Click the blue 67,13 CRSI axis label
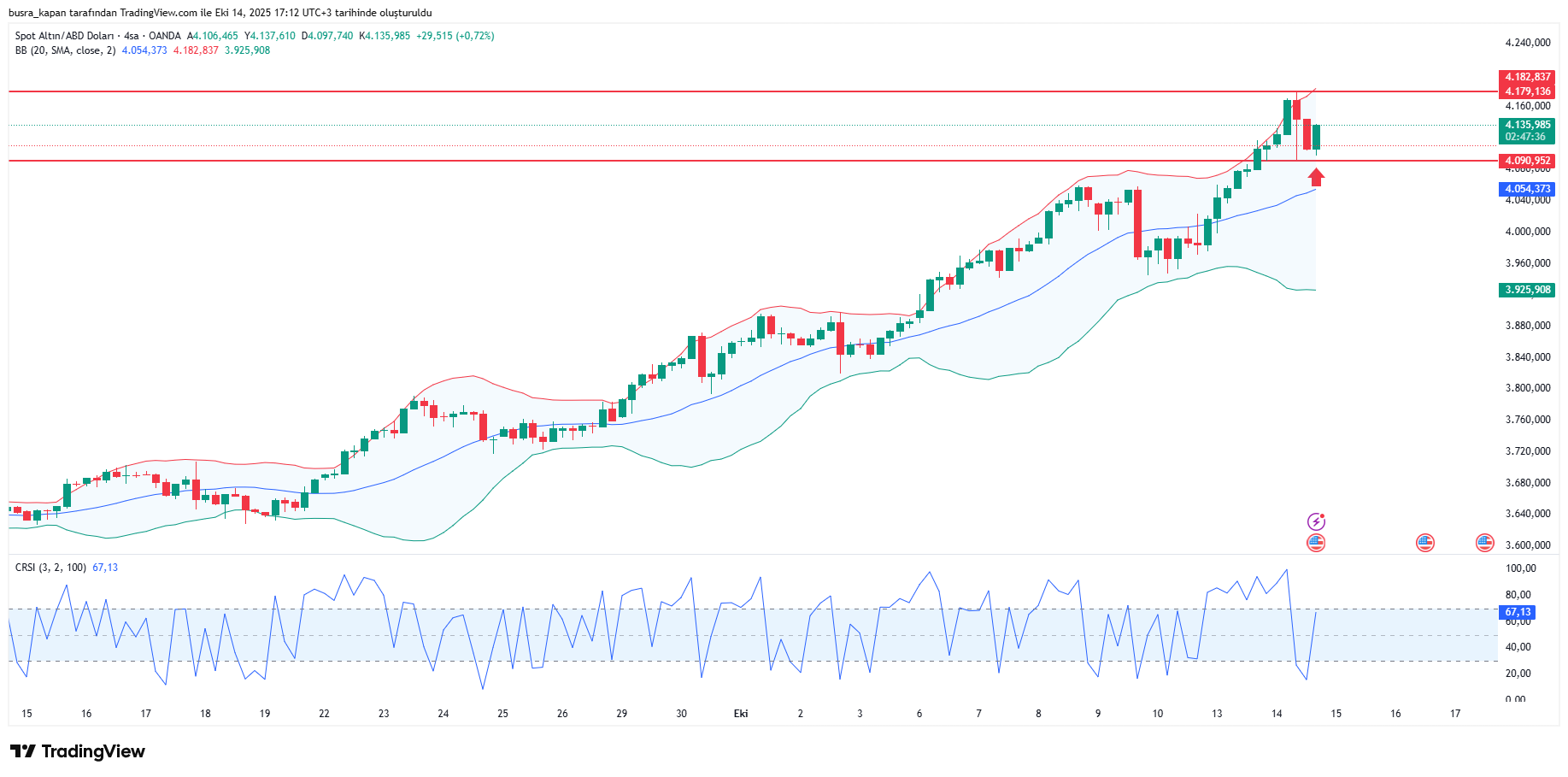 pos(1518,612)
